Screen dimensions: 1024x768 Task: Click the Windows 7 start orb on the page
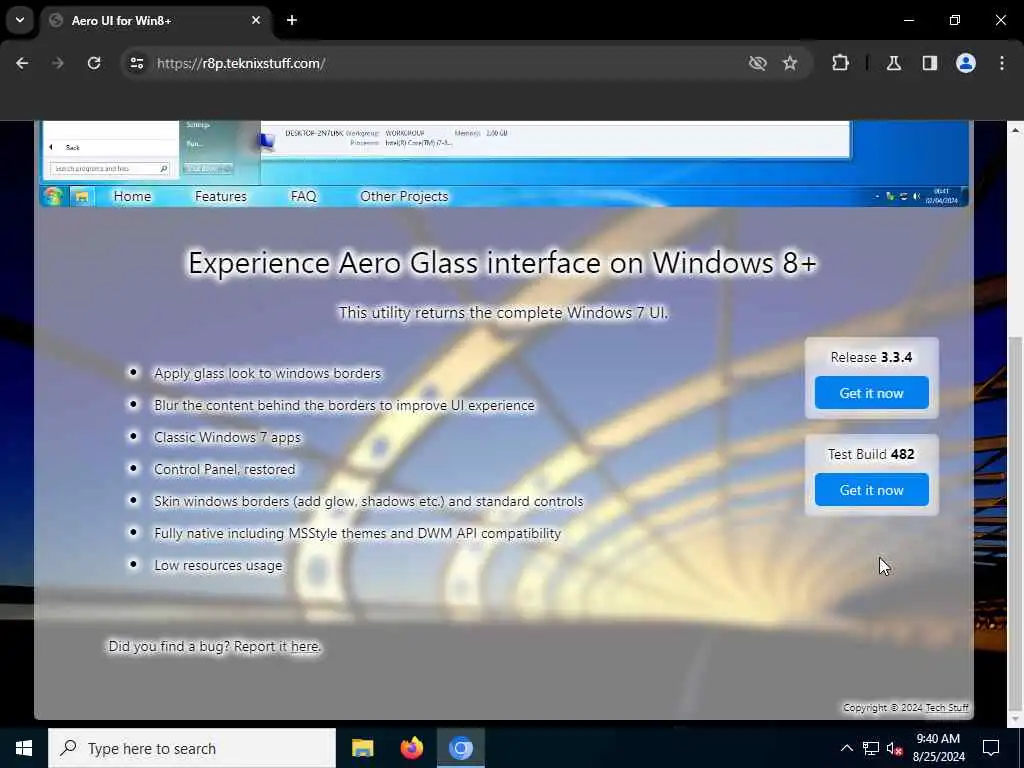click(53, 196)
